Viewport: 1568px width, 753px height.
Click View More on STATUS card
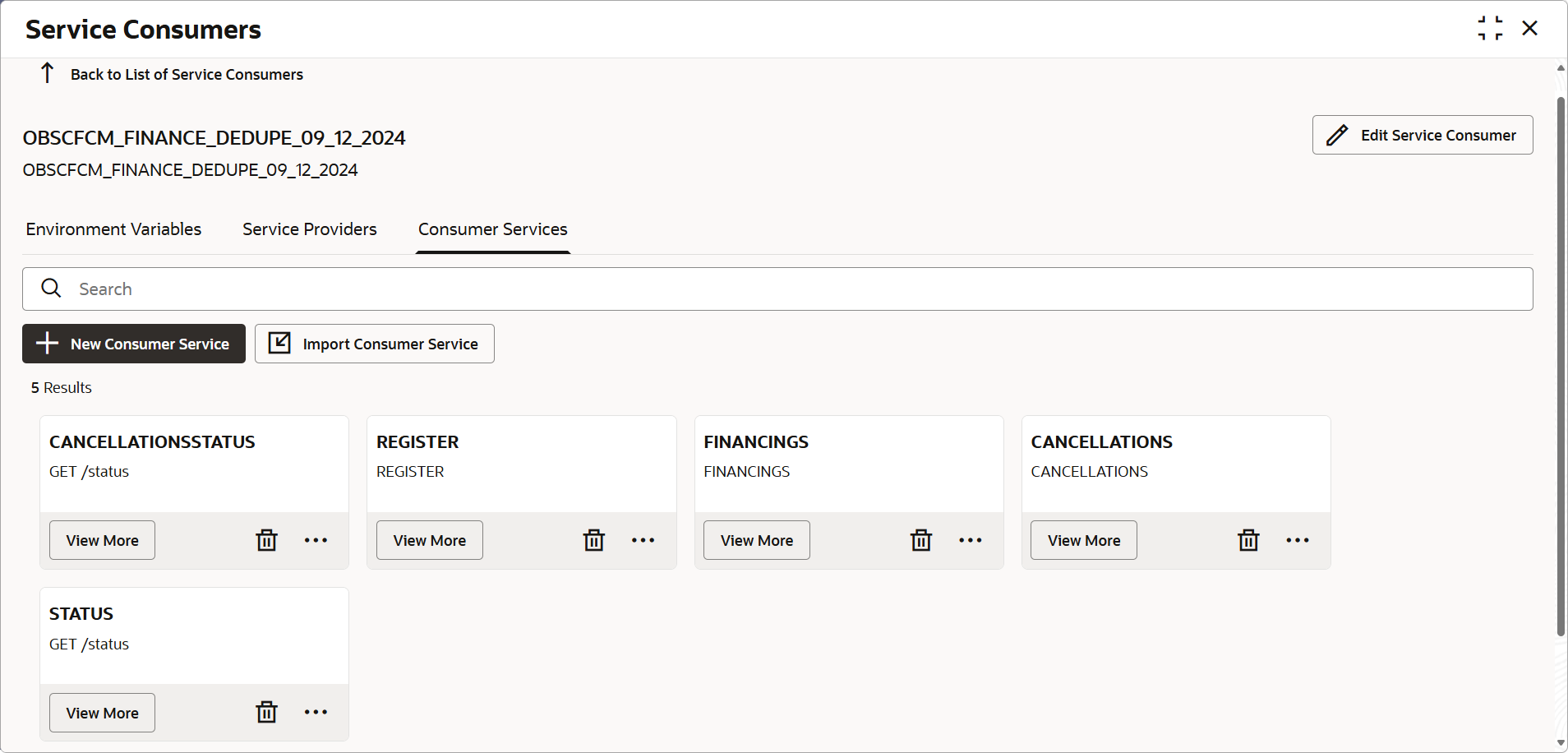102,713
